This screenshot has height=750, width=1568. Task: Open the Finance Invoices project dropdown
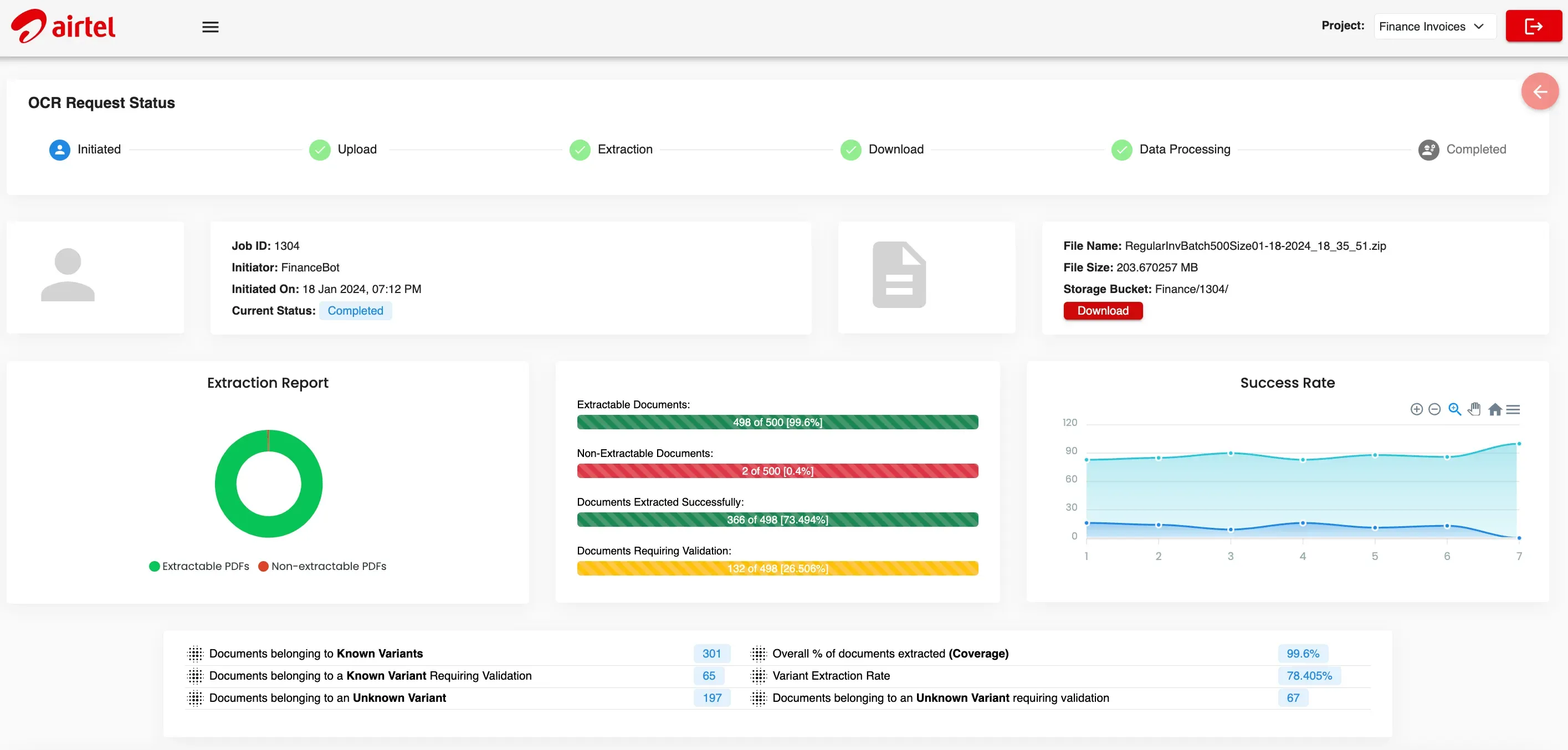(x=1434, y=26)
